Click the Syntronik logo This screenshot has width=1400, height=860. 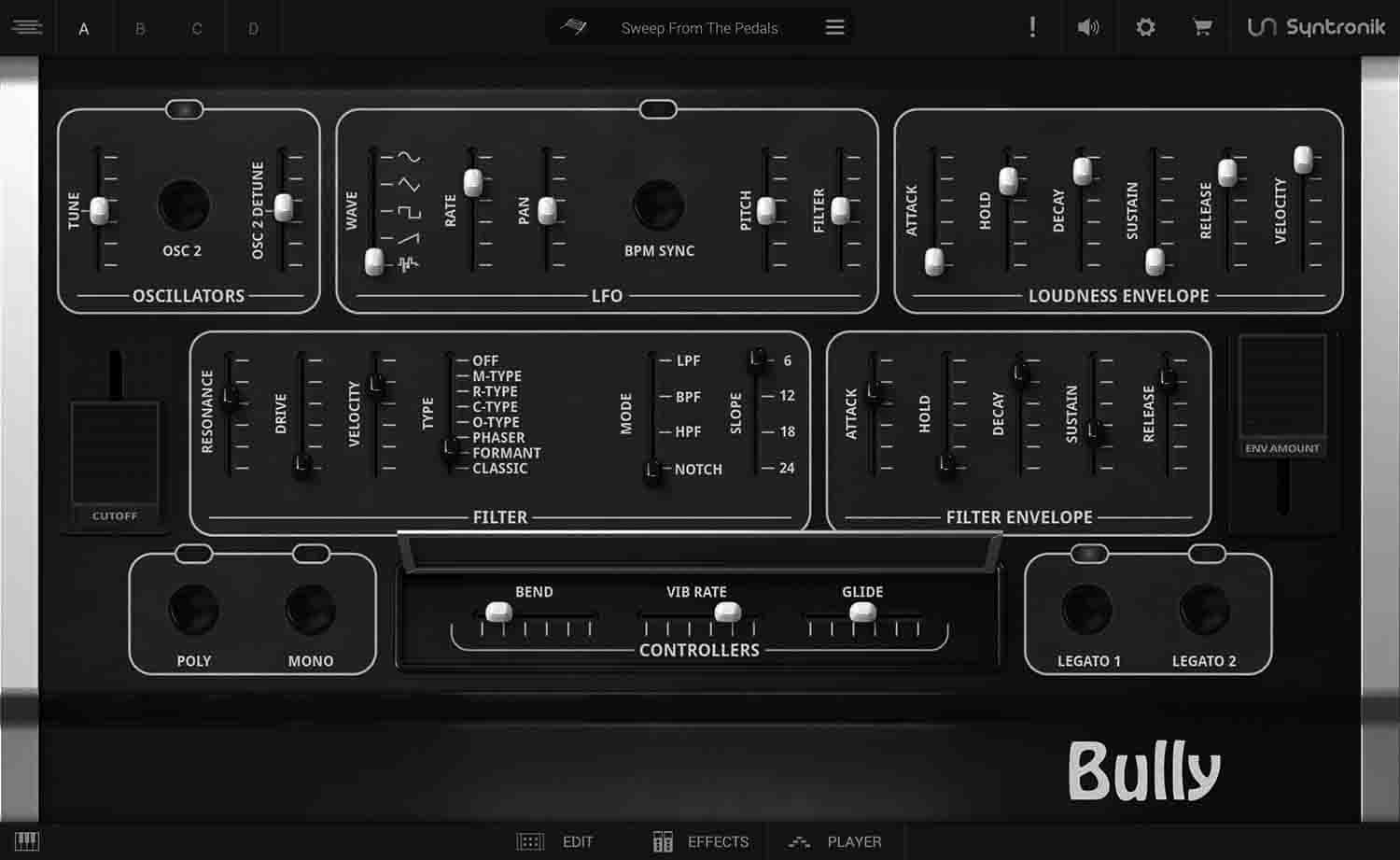pyautogui.click(x=1316, y=27)
